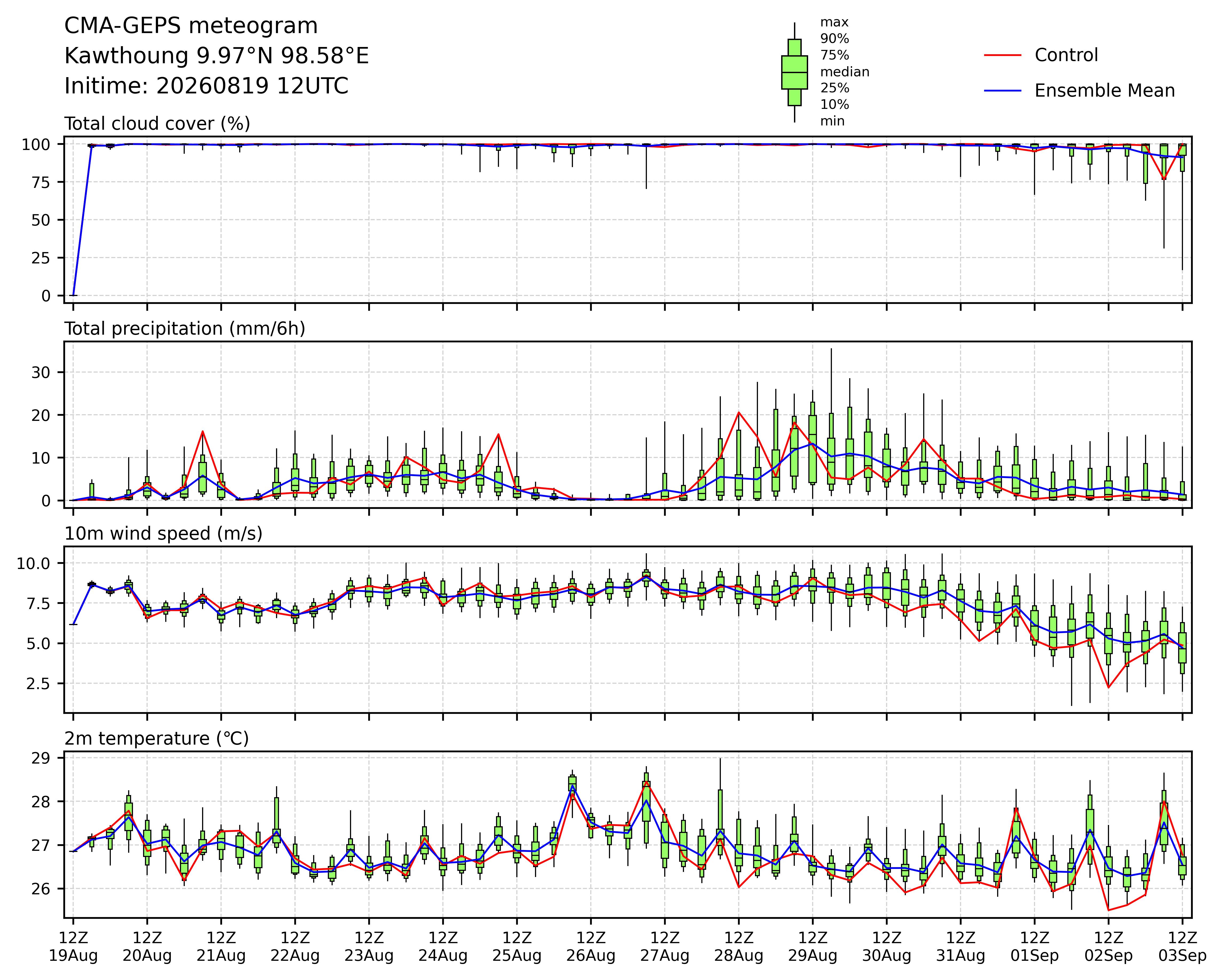Click the '29' tick on temperature axis

pyautogui.click(x=41, y=758)
